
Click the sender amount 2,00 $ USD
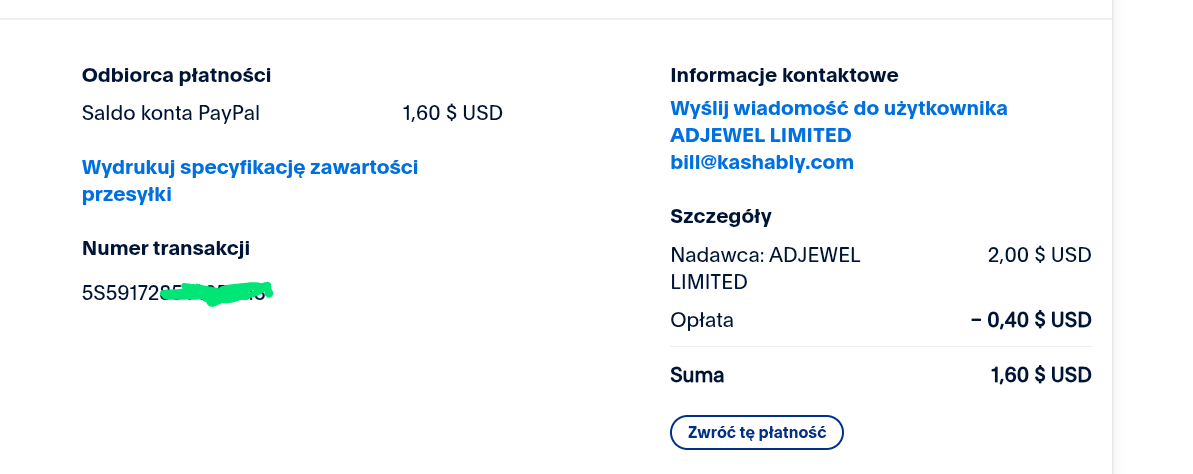tap(1039, 255)
